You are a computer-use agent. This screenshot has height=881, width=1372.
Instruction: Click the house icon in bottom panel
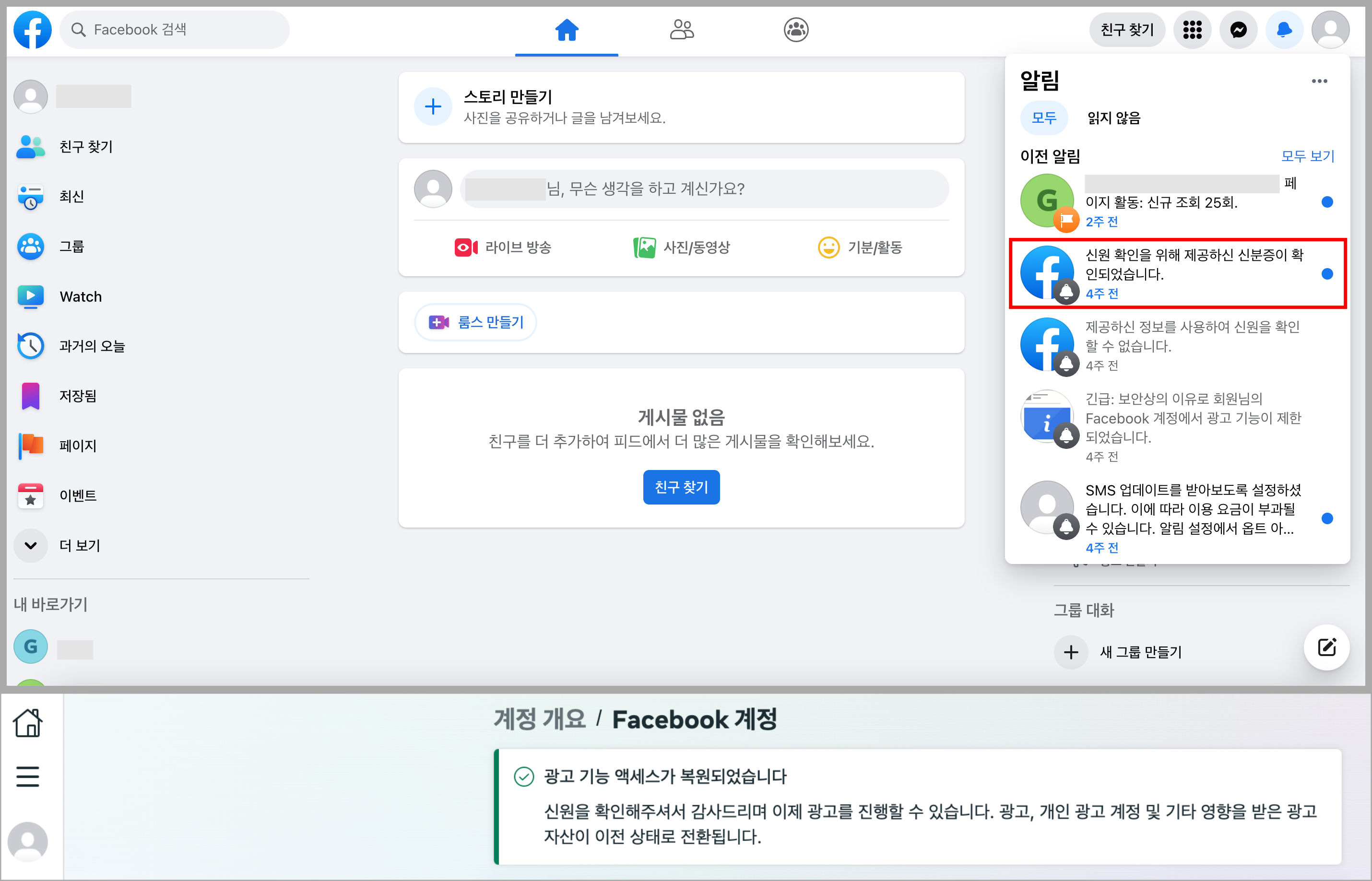pyautogui.click(x=27, y=723)
